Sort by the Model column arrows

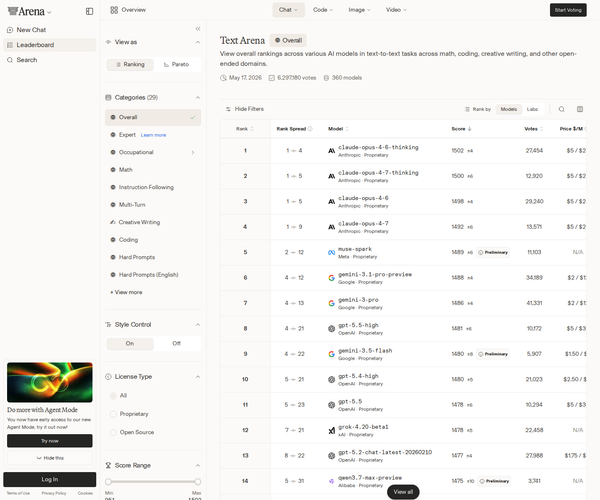347,129
